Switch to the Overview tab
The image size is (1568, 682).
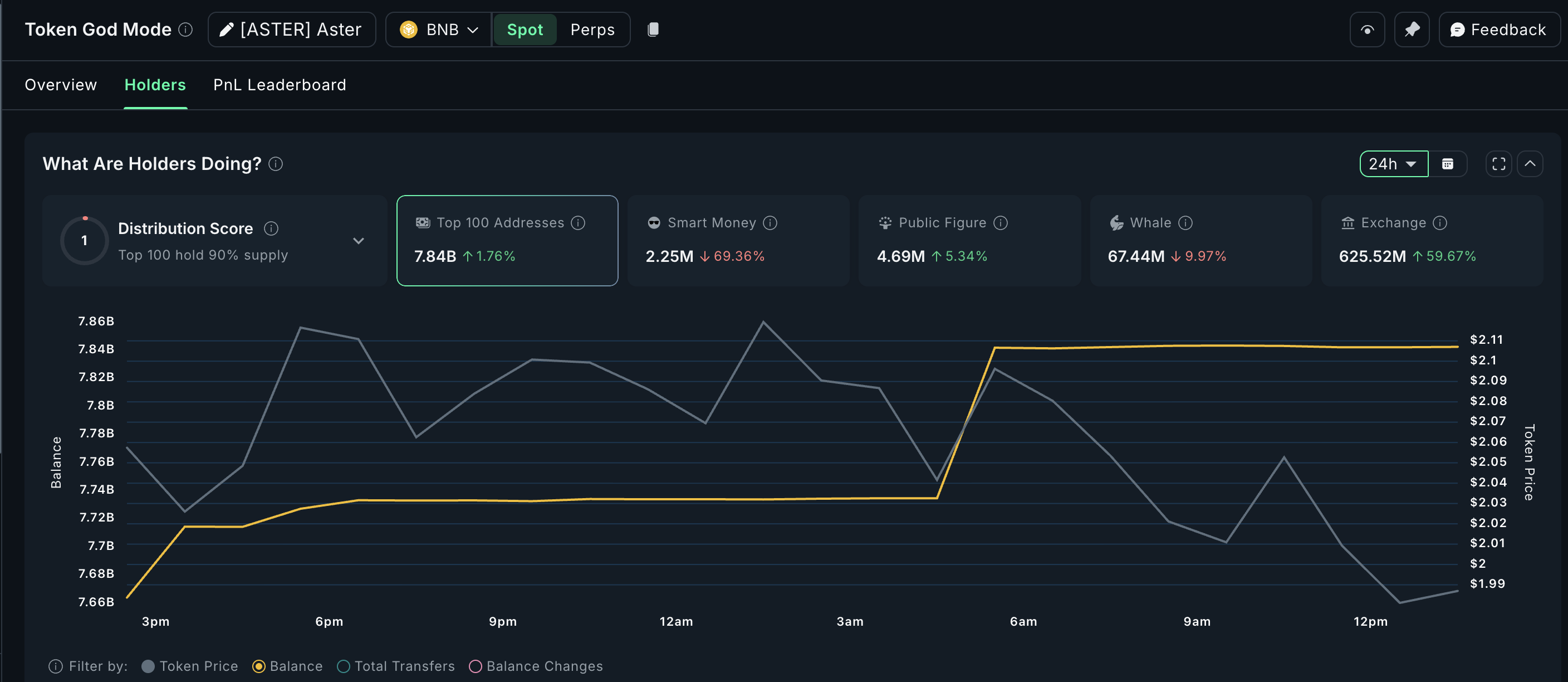[x=61, y=85]
